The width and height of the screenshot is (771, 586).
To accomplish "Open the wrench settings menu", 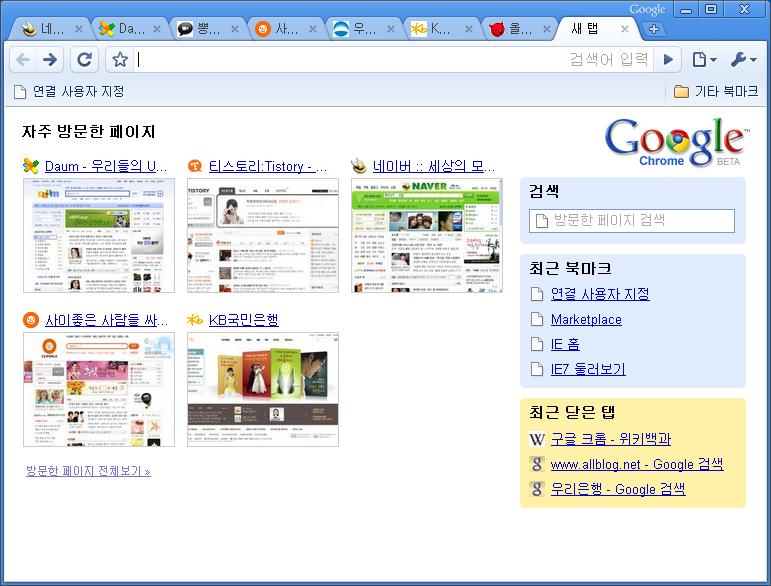I will tap(743, 60).
